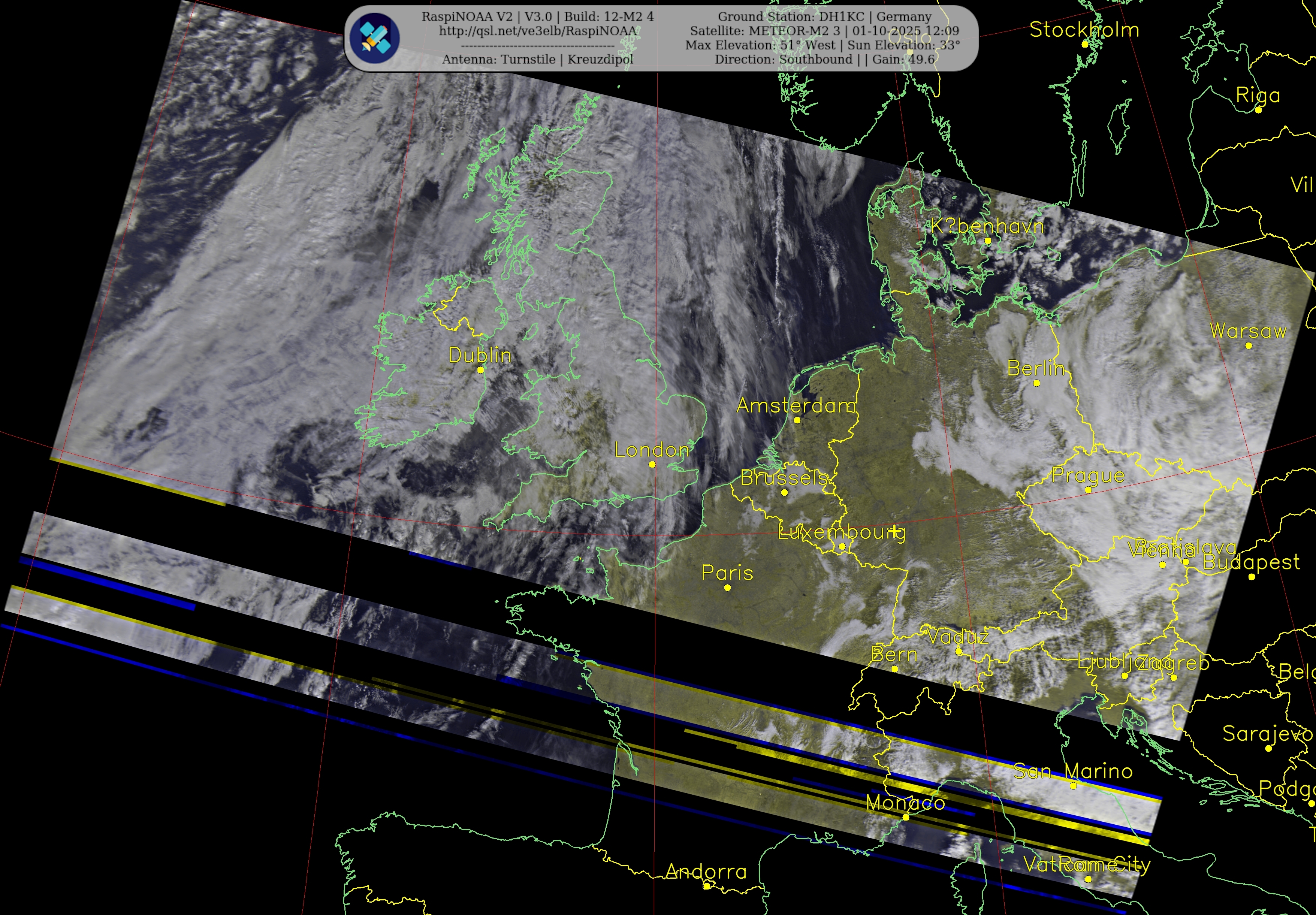Click the Warsaw city marker dot

coord(1249,346)
